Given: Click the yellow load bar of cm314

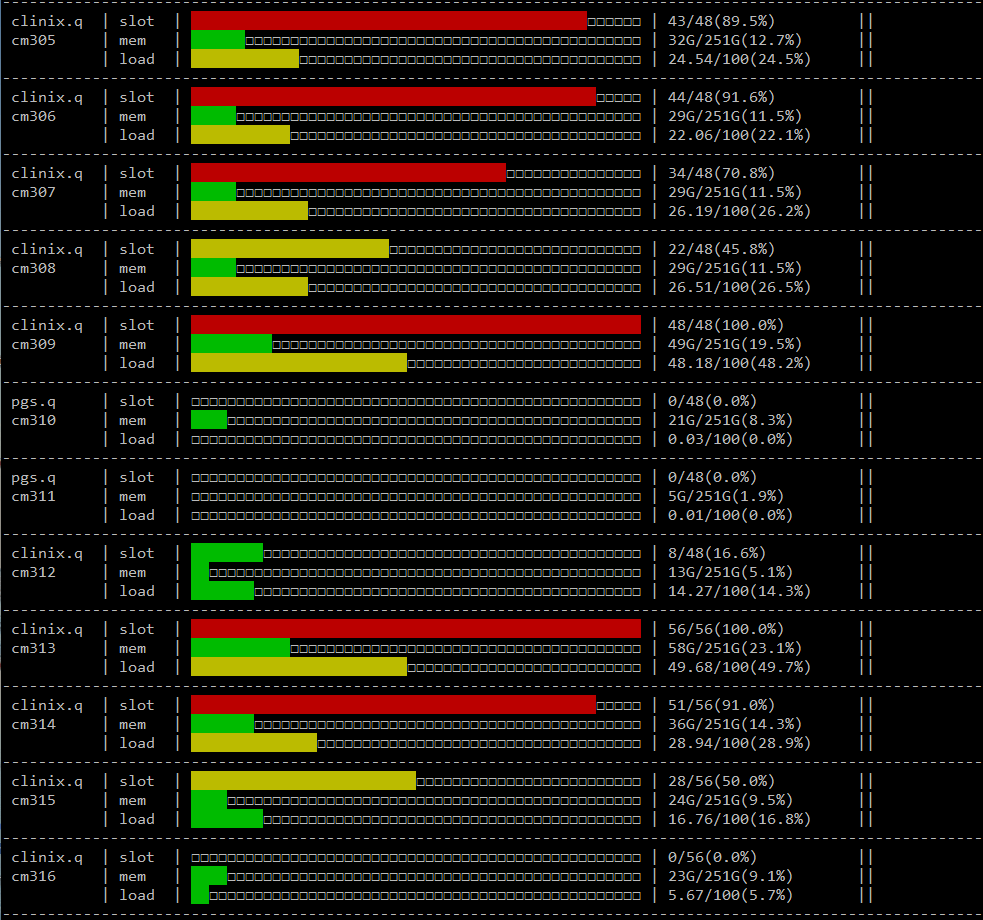Looking at the screenshot, I should point(250,743).
